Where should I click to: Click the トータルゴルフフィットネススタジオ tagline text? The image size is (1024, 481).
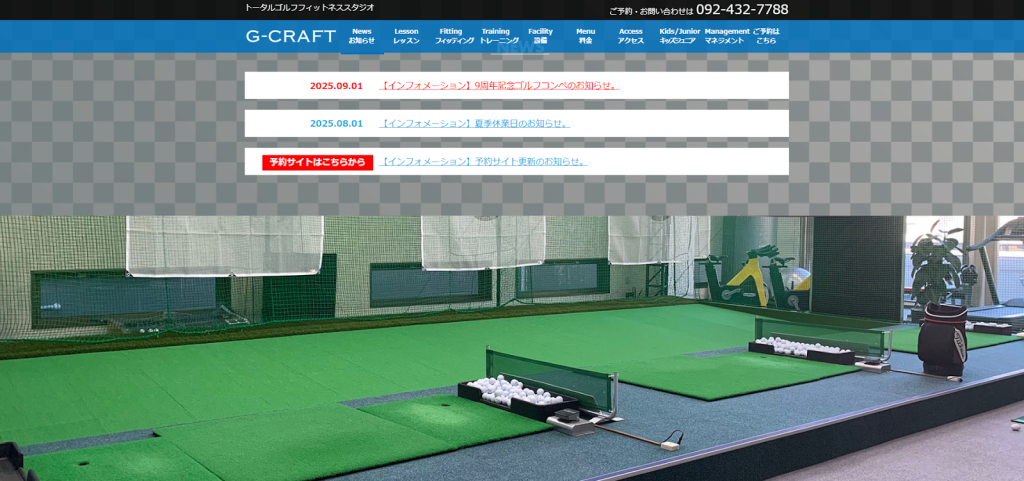point(310,8)
